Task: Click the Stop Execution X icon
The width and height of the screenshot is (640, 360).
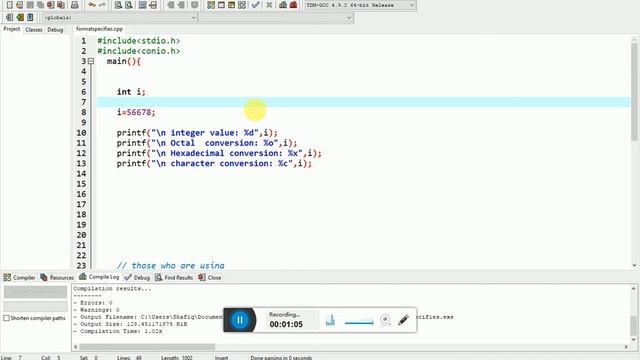Action: point(269,5)
